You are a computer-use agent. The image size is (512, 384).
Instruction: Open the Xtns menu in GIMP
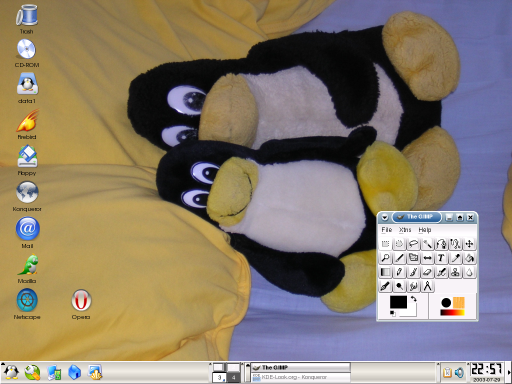tap(405, 230)
